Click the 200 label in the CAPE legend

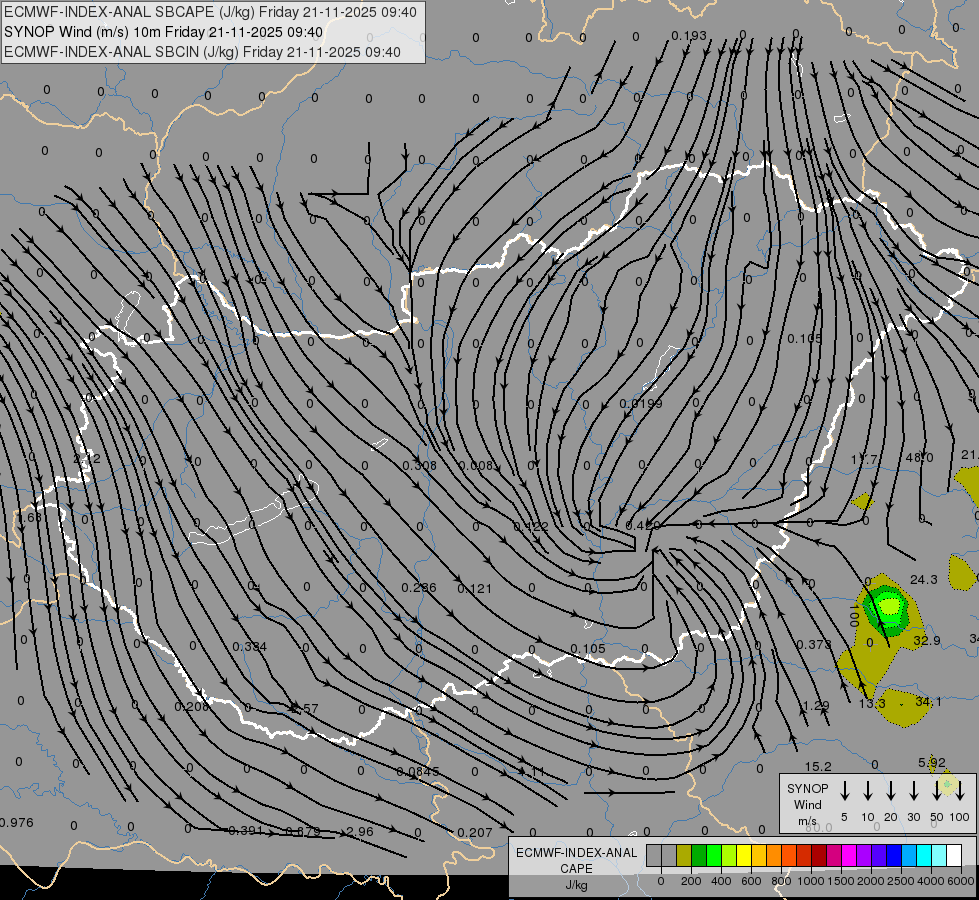pos(691,881)
